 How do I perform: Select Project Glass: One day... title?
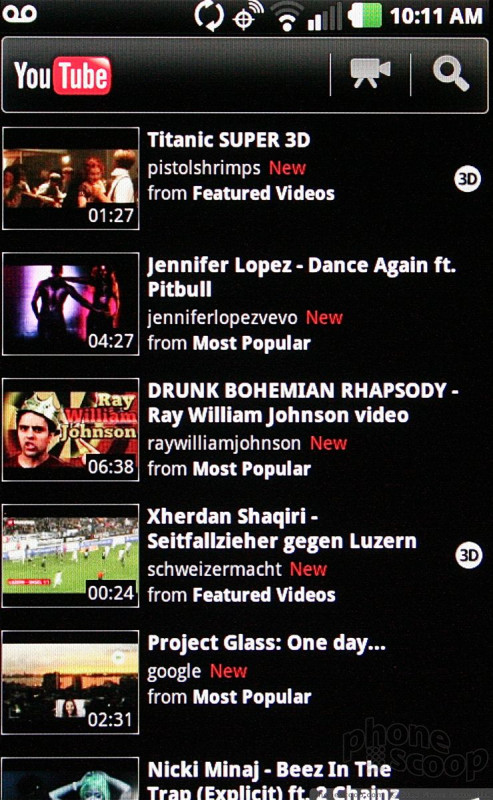click(266, 643)
